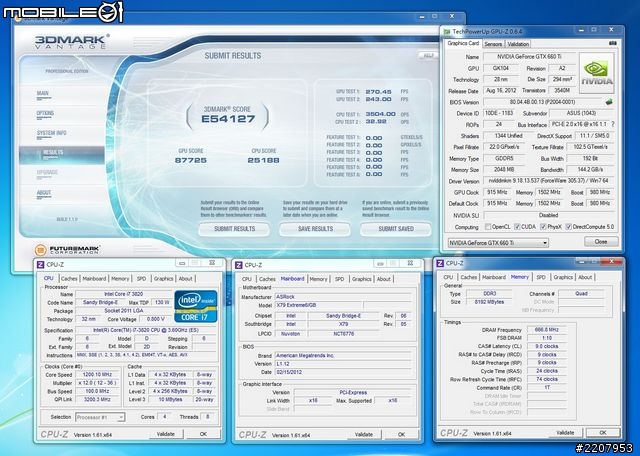Screen dimensions: 640x456
Task: Open the SPD tab in the CPU-Z CPU window
Action: click(x=141, y=278)
